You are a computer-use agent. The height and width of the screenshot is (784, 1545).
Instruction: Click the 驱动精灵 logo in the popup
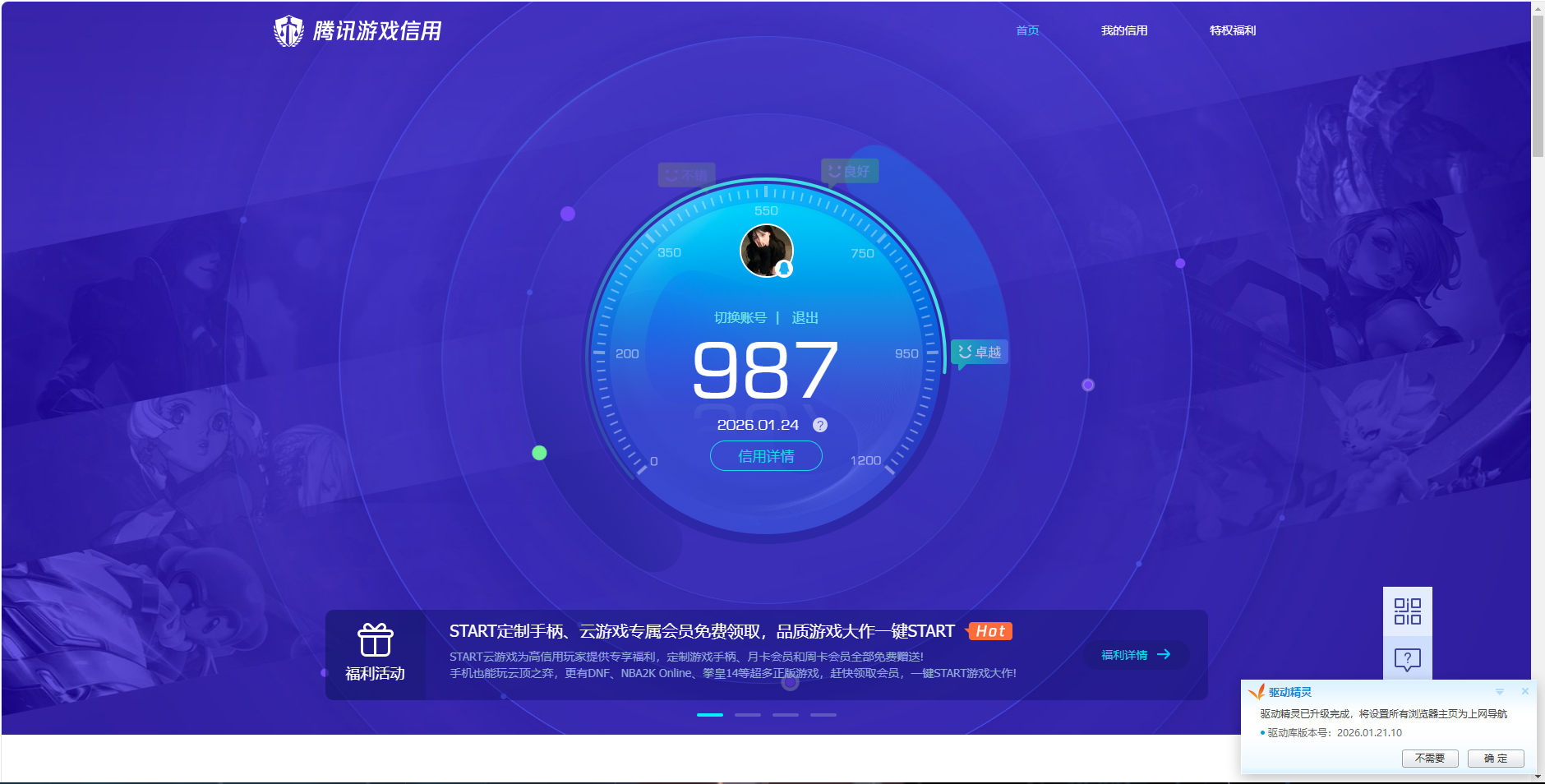[1257, 691]
